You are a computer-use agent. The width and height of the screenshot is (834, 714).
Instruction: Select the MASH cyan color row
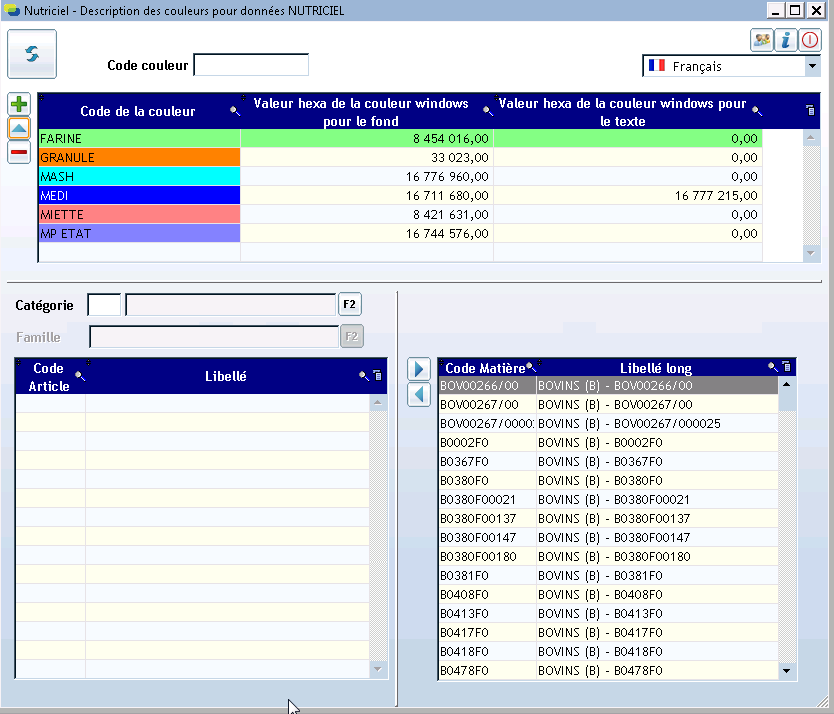tap(401, 177)
